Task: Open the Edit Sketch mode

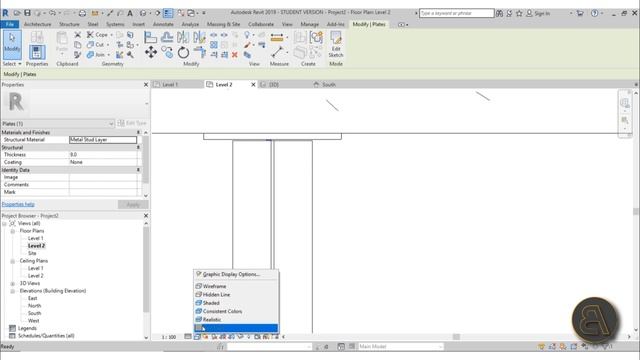Action: tap(336, 44)
